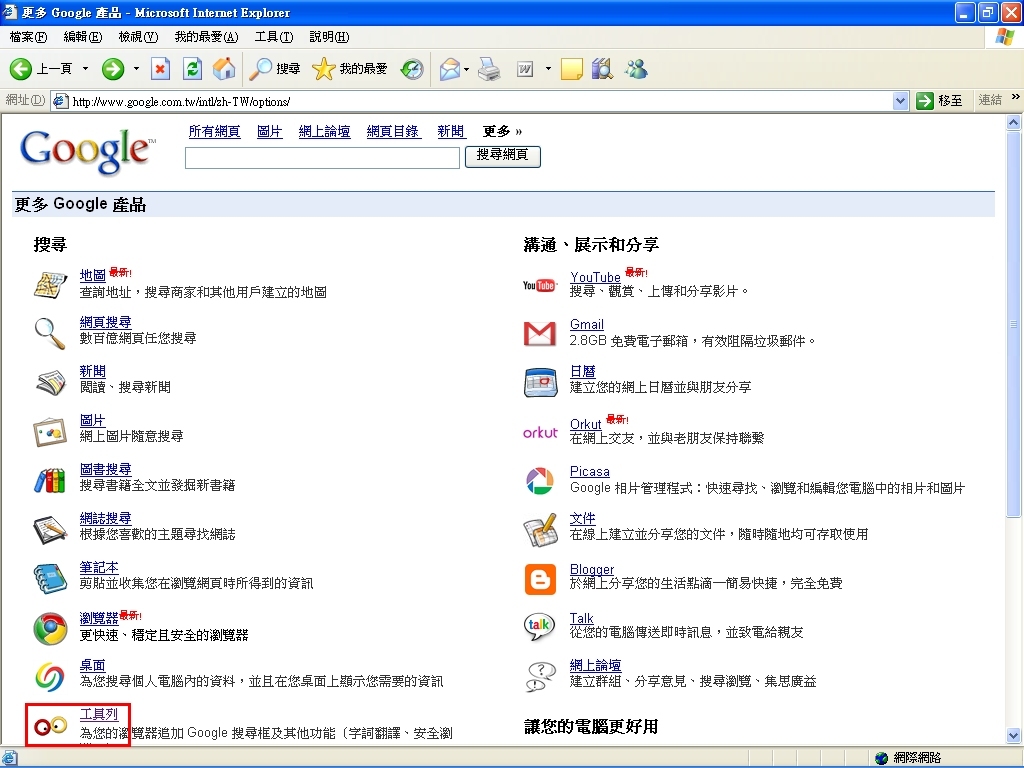Click the vertical scrollbar up arrow
Screen dimensions: 1024x768
pyautogui.click(x=1014, y=122)
